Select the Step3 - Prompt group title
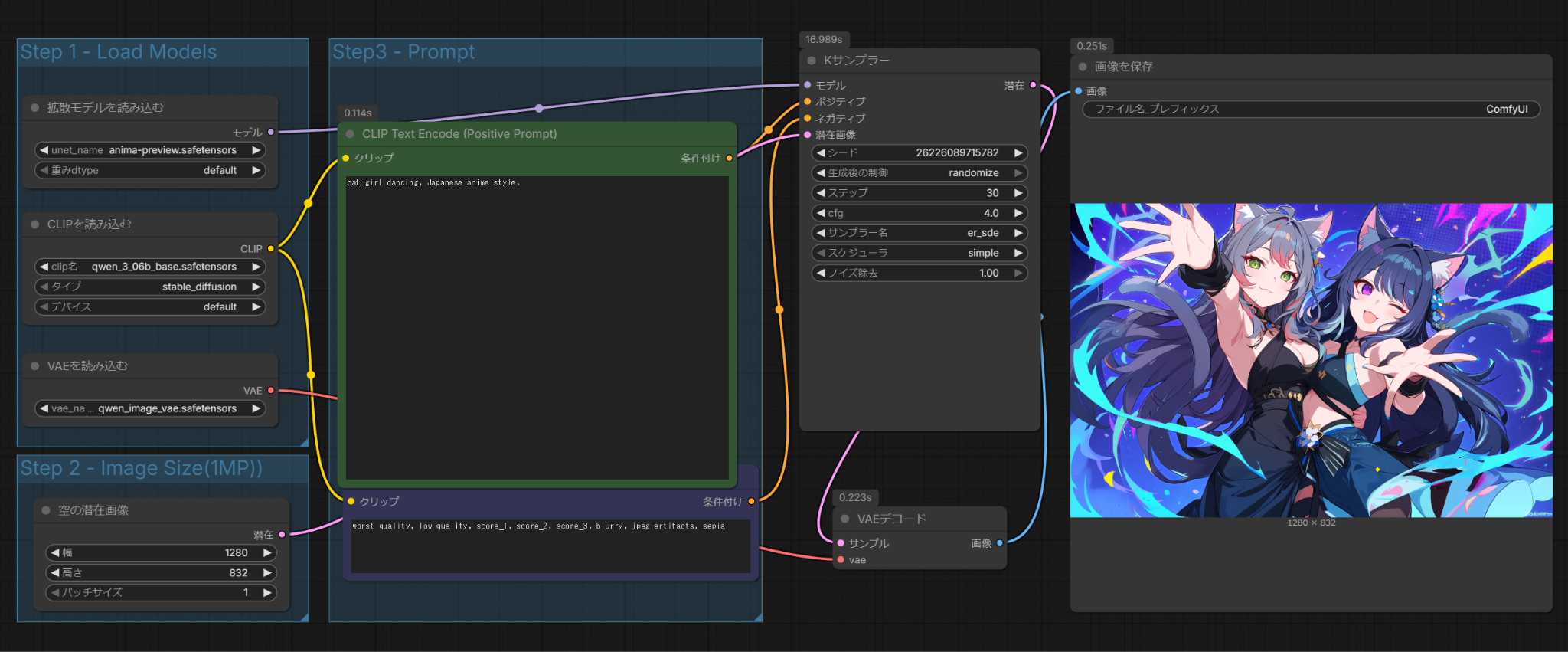Image resolution: width=1568 pixels, height=652 pixels. pyautogui.click(x=403, y=52)
